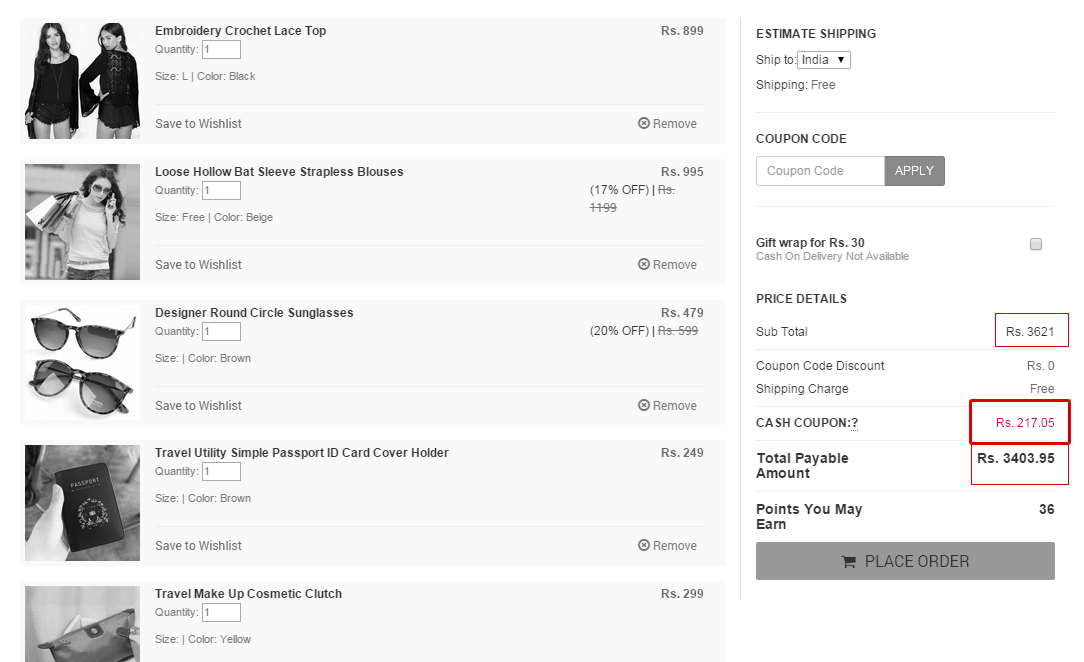Save Loose Hollow Bat Sleeve Blouses to Wishlist
Screen dimensions: 1084x662
pyautogui.click(x=198, y=265)
